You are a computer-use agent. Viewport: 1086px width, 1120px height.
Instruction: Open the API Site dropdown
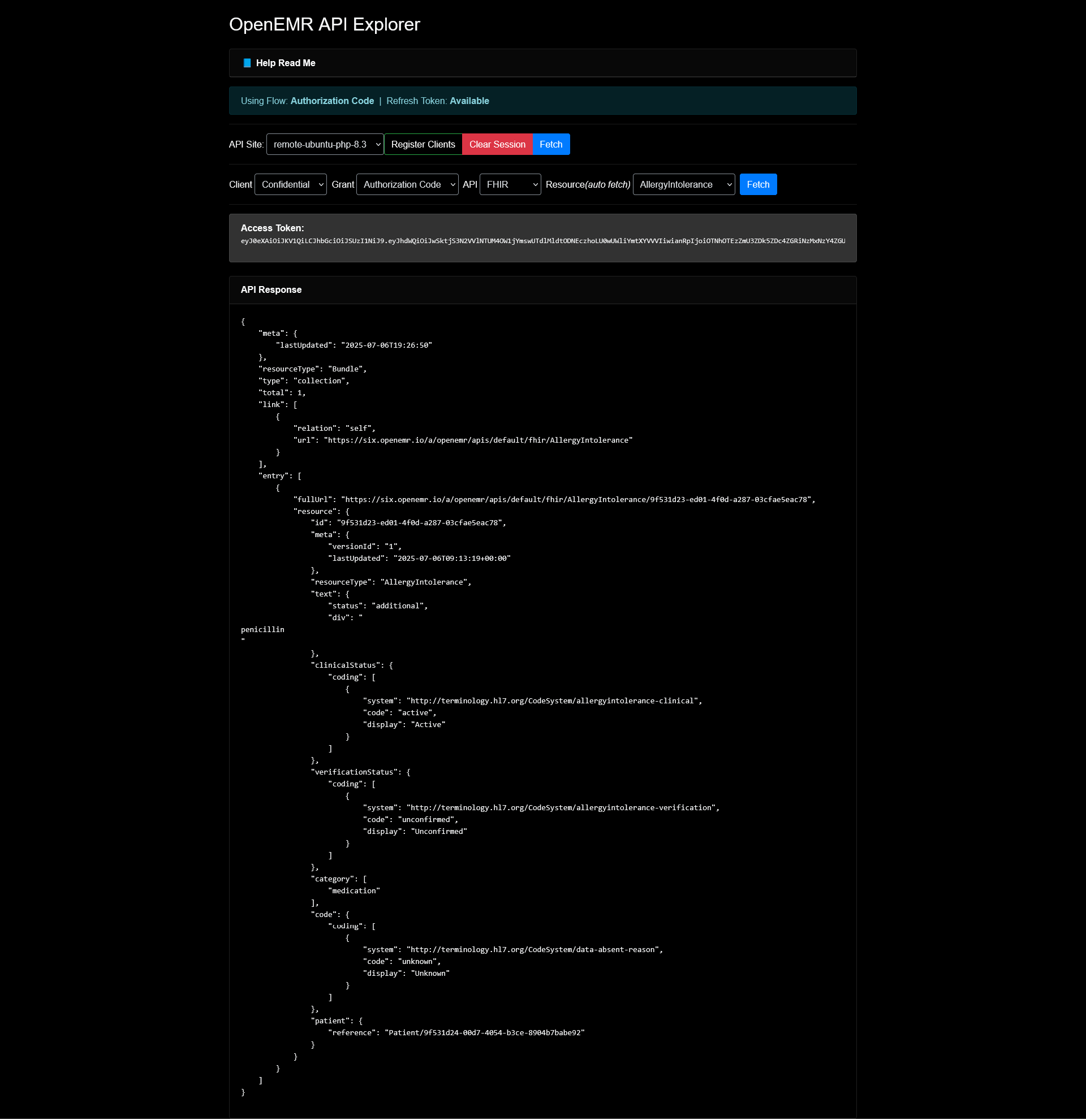pos(325,145)
